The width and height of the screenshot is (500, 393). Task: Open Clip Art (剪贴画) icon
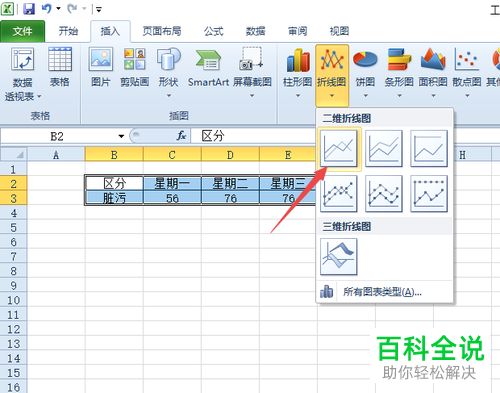pos(134,59)
